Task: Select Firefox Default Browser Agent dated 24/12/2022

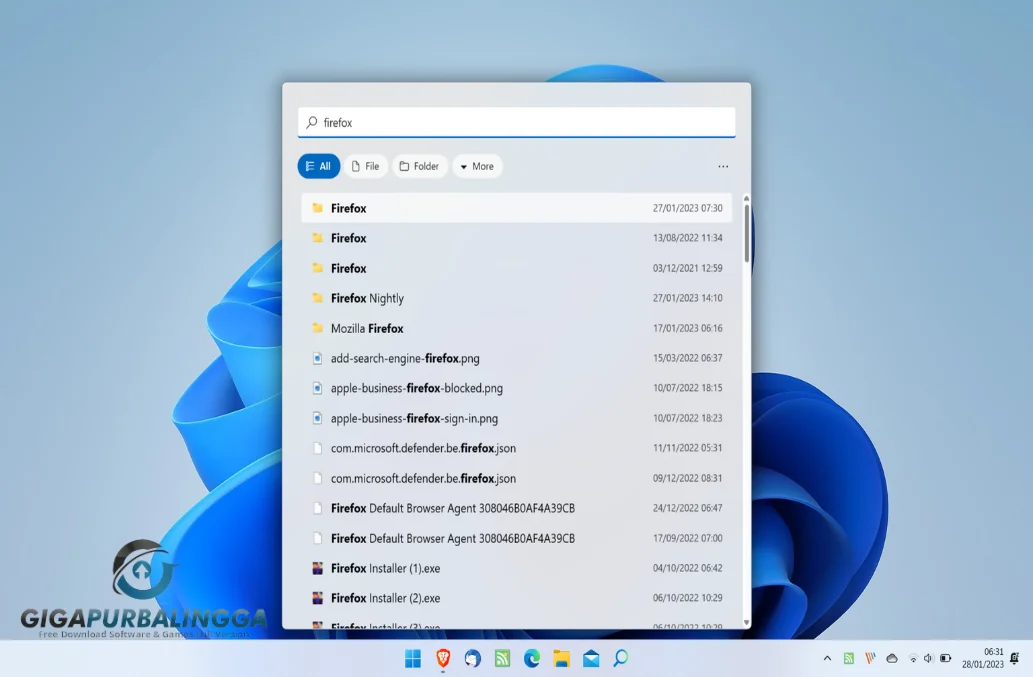Action: pos(516,508)
